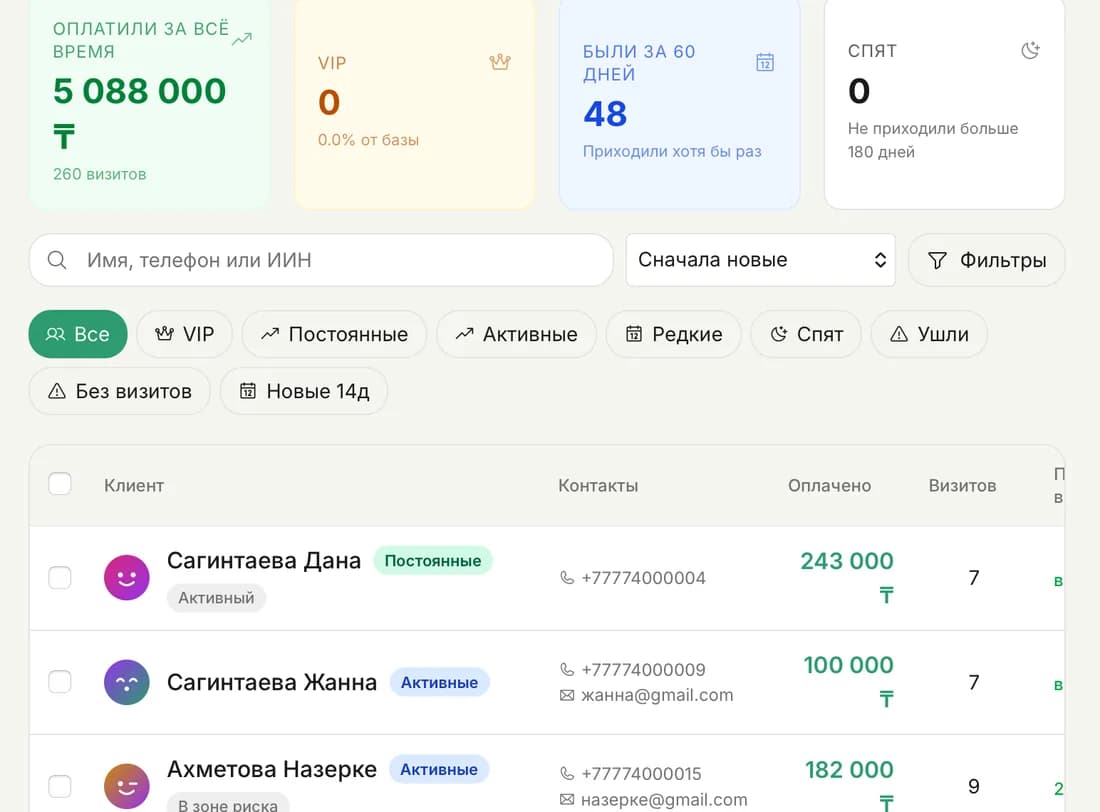Image resolution: width=1100 pixels, height=812 pixels.
Task: Filter clients by the VIP segment
Action: pyautogui.click(x=185, y=334)
